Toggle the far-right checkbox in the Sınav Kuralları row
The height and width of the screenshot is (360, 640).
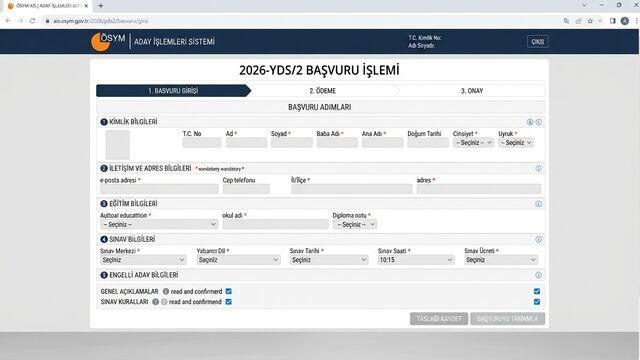click(x=537, y=302)
